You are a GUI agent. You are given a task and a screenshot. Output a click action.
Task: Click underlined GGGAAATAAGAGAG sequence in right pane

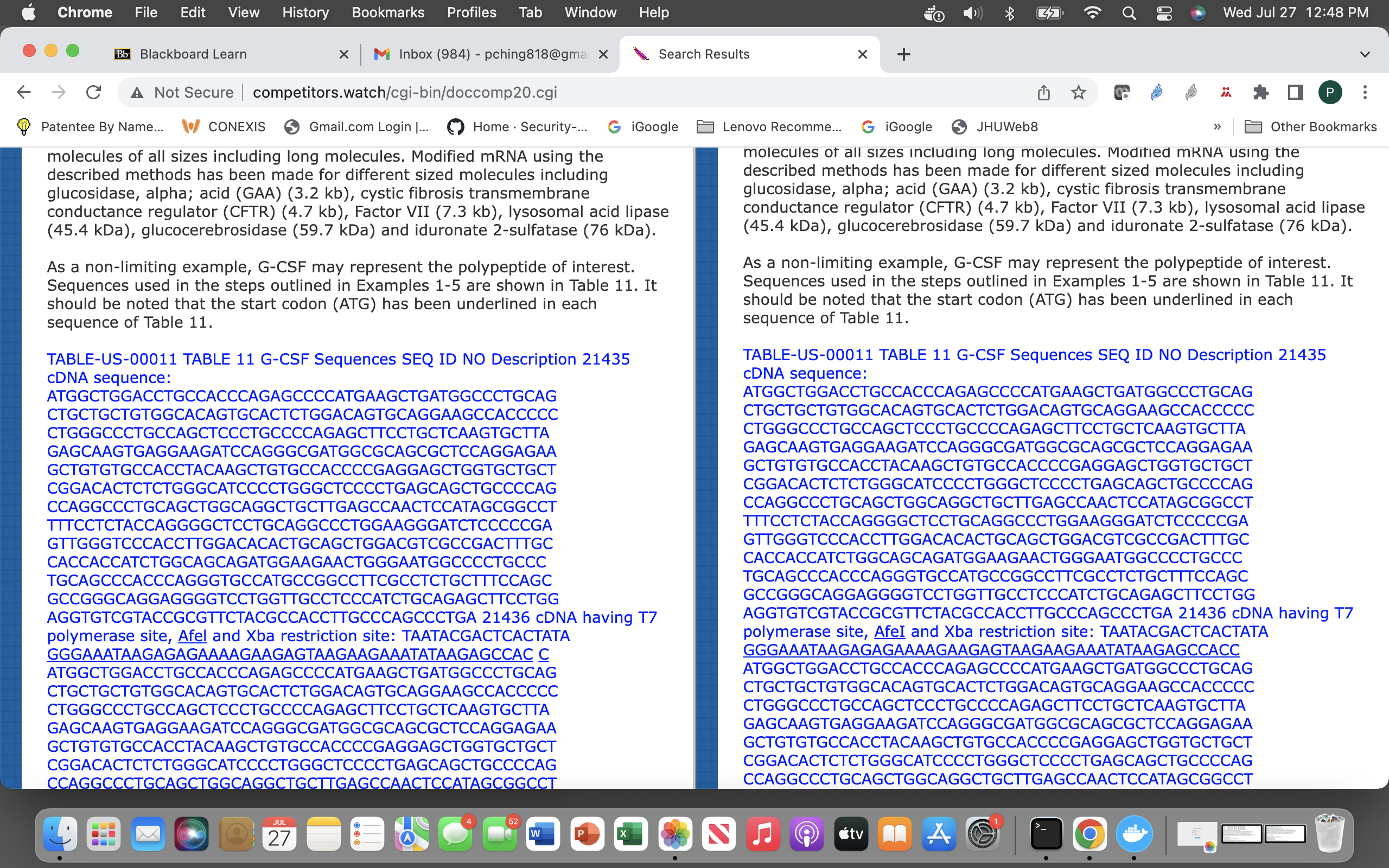point(991,650)
